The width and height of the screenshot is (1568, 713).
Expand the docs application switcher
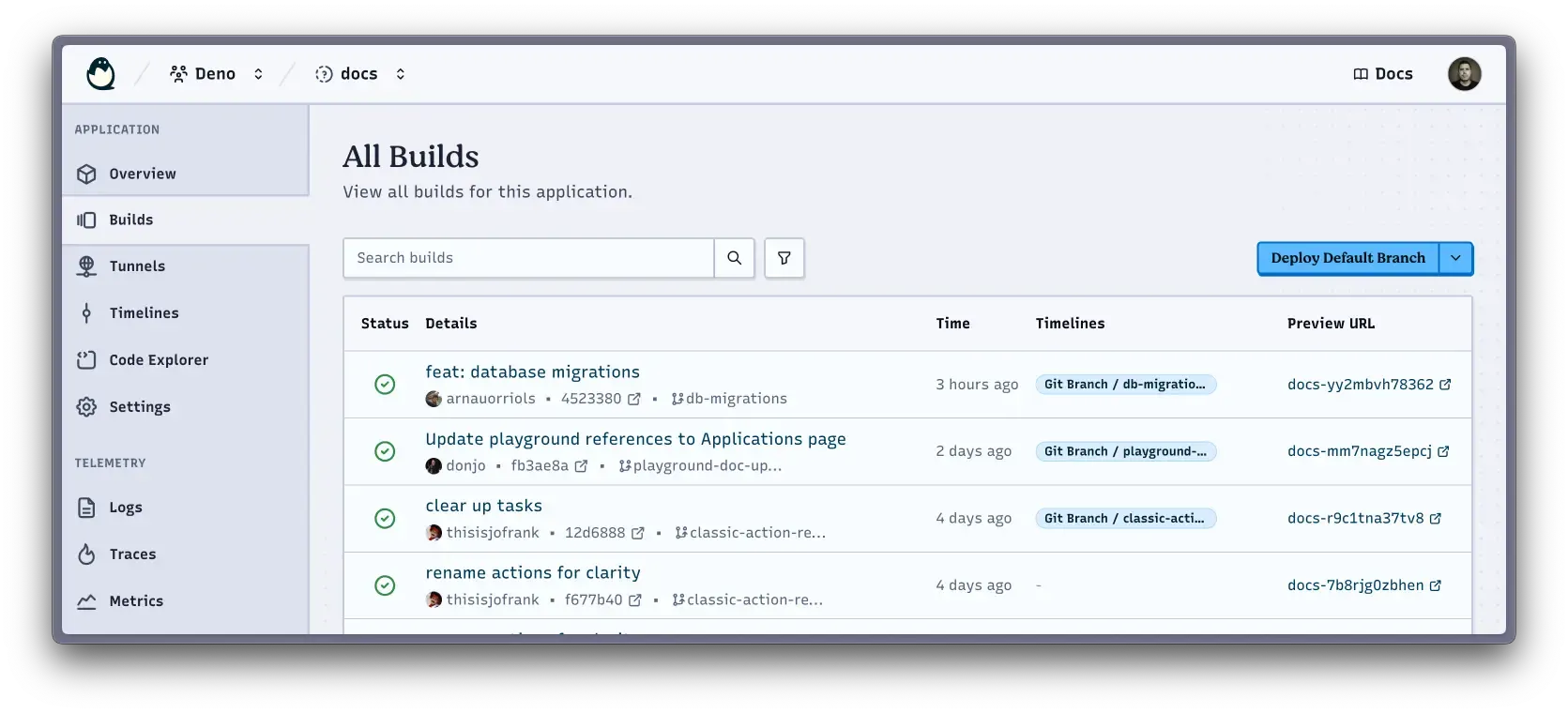(x=401, y=74)
